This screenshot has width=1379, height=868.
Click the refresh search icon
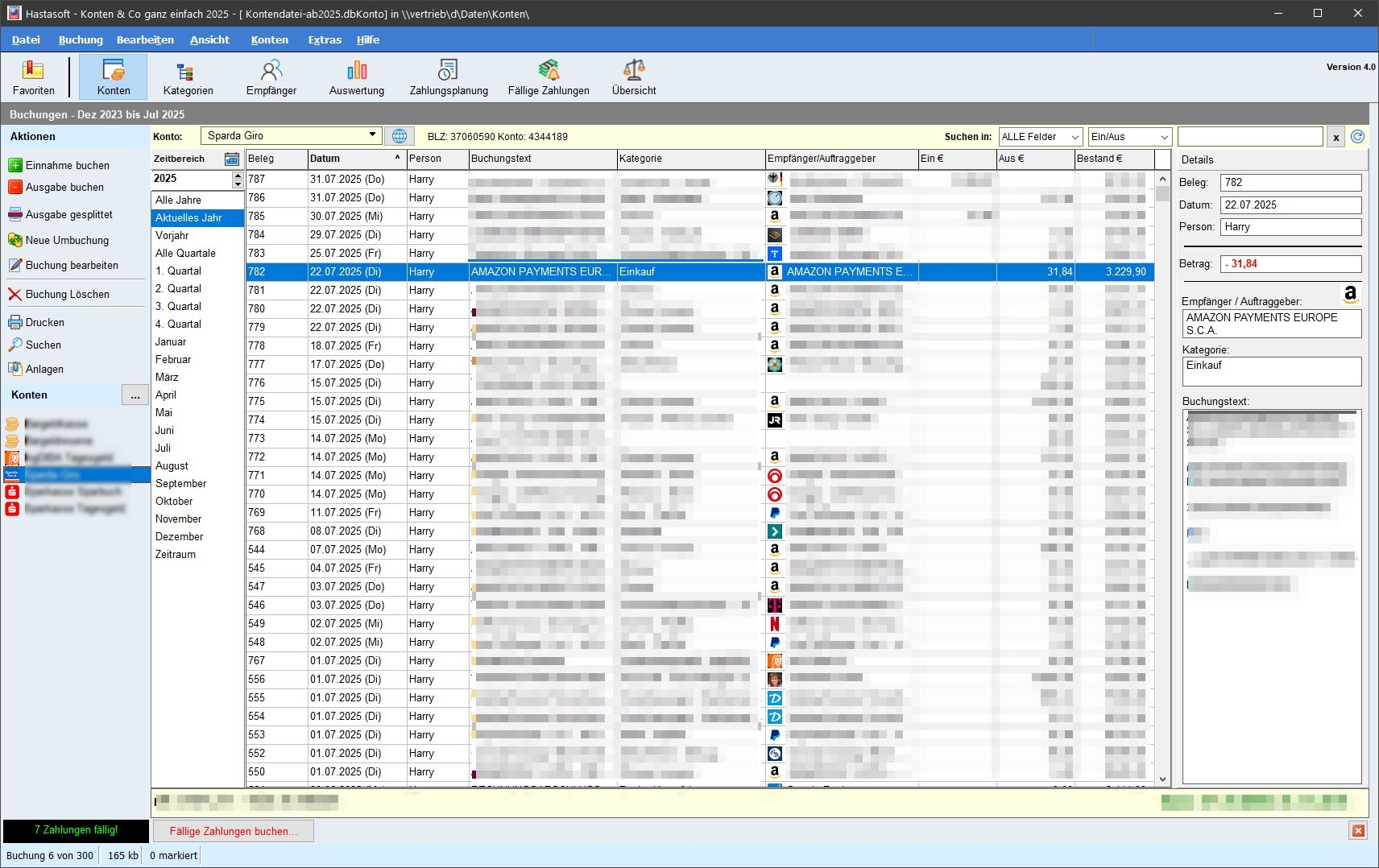pyautogui.click(x=1357, y=137)
